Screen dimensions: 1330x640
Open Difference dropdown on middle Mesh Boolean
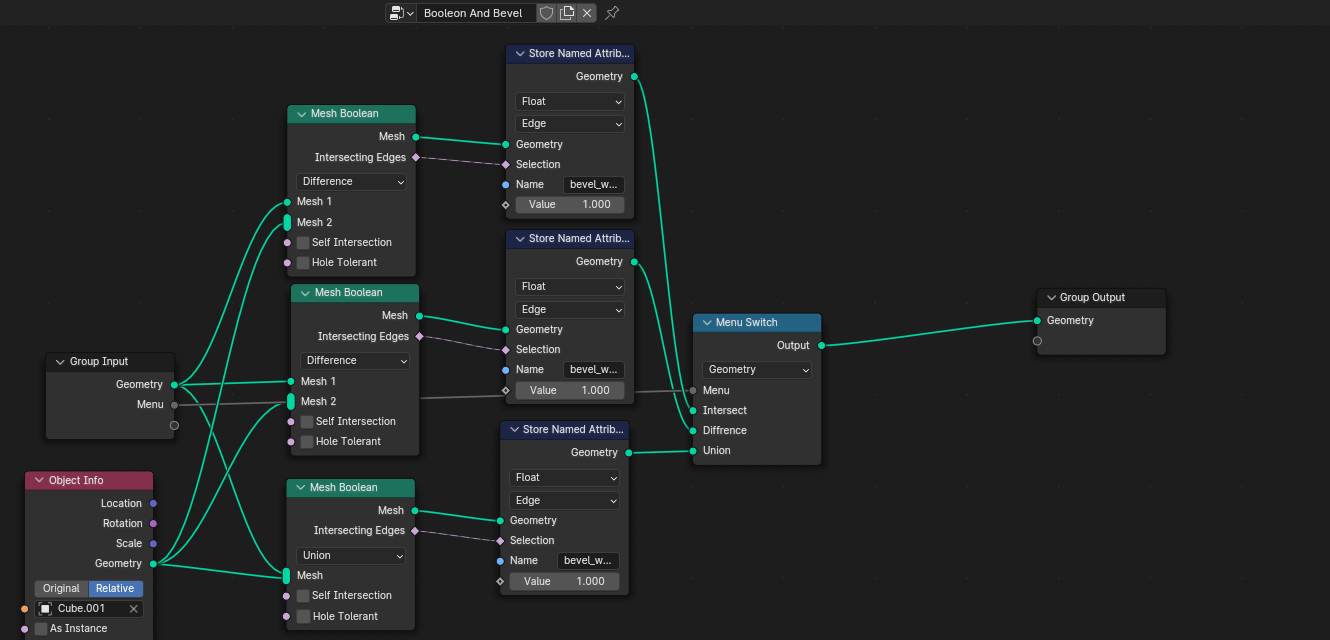(x=356, y=360)
